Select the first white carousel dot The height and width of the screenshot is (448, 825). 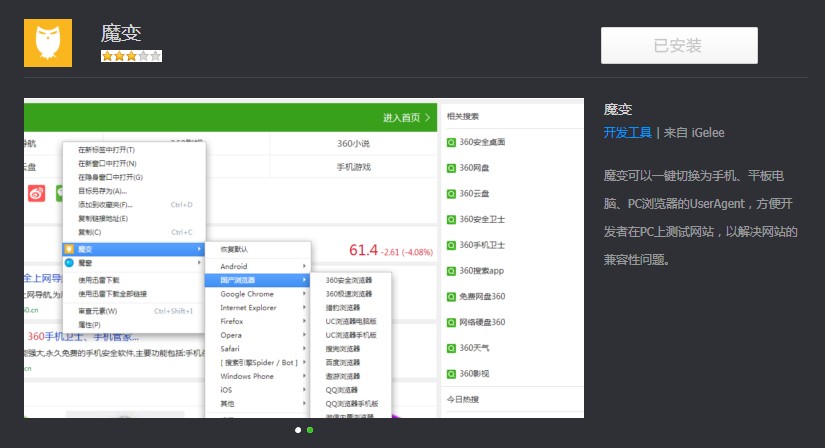298,430
